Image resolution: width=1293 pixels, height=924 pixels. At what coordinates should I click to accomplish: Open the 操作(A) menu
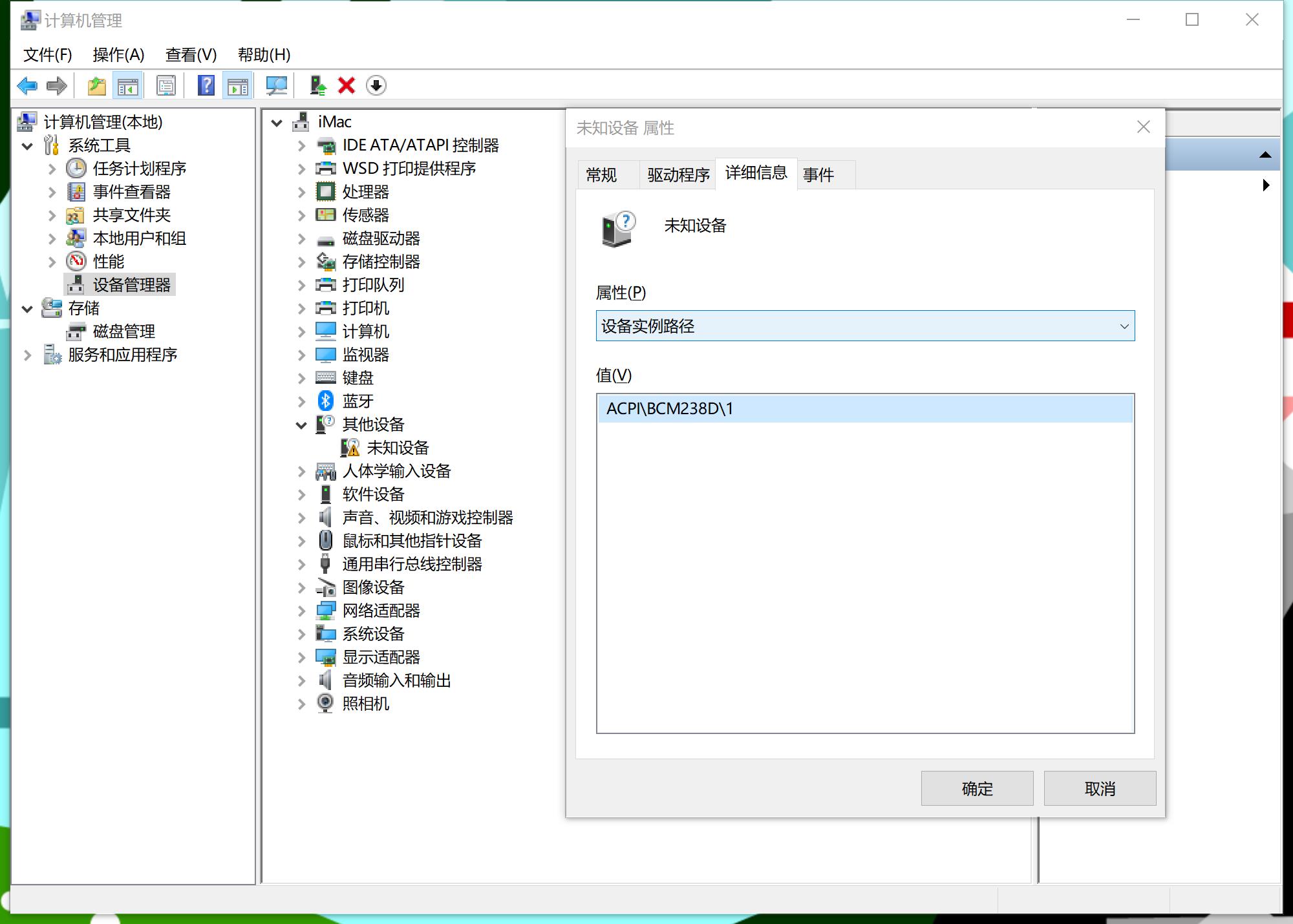pyautogui.click(x=118, y=55)
